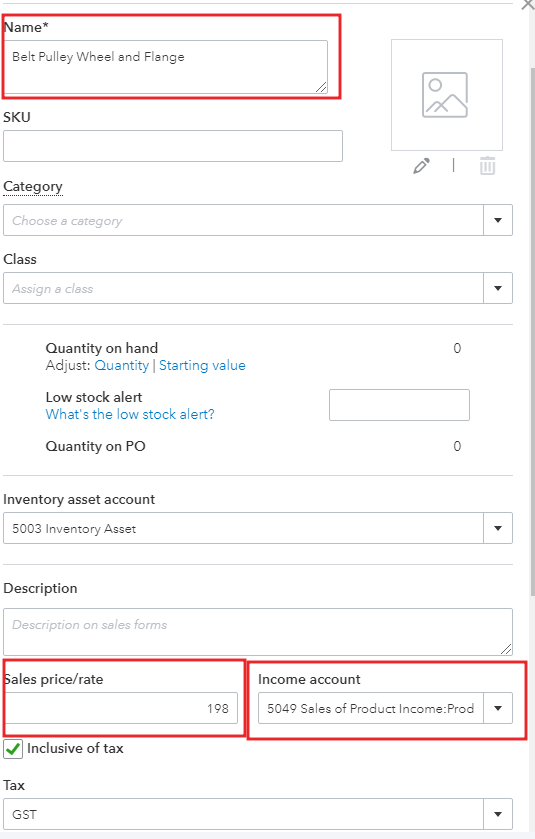Click the trash delete image icon

click(487, 166)
